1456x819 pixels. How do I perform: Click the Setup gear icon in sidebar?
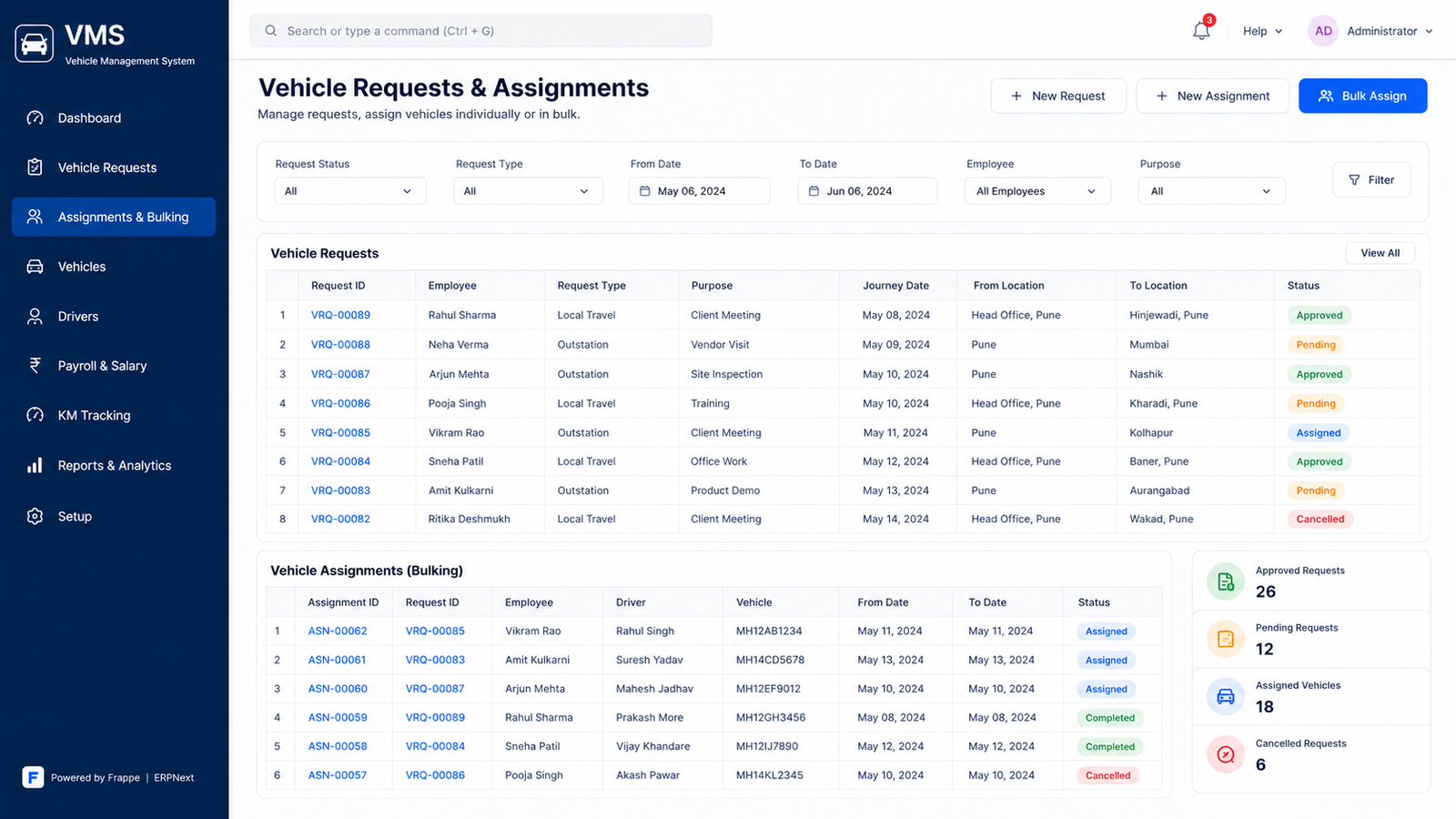pos(35,516)
